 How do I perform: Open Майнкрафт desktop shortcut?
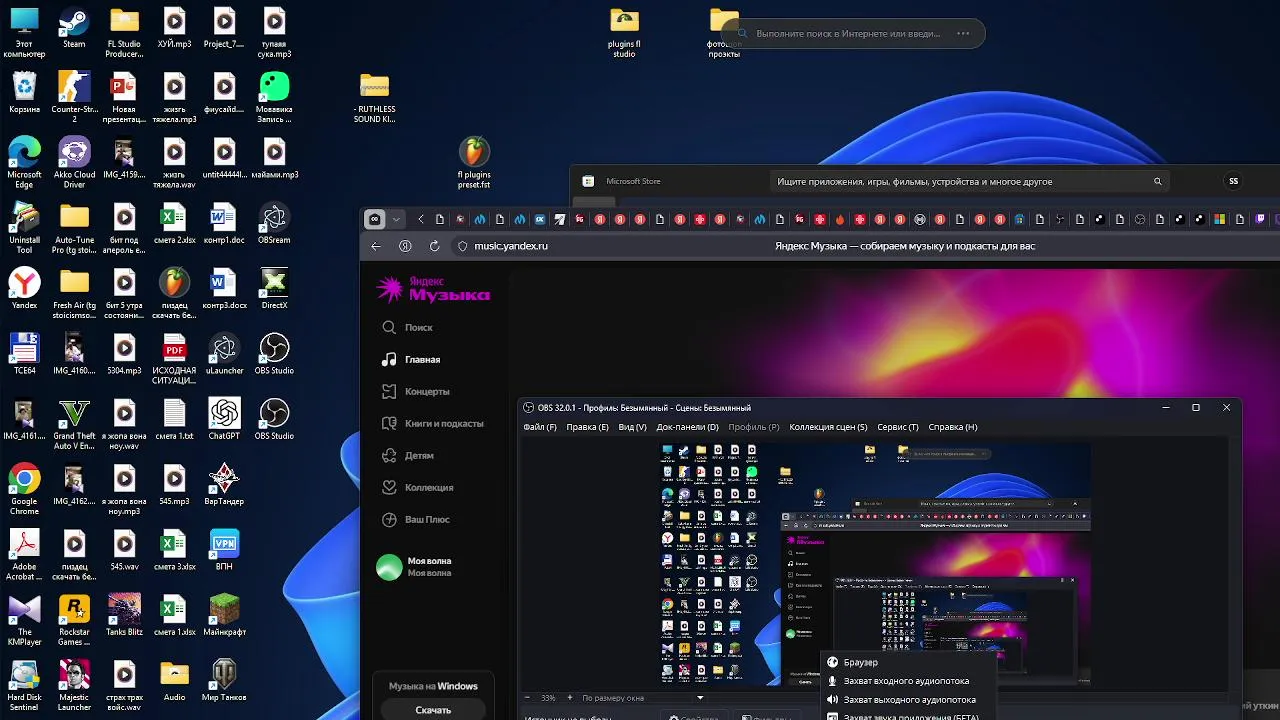224,615
